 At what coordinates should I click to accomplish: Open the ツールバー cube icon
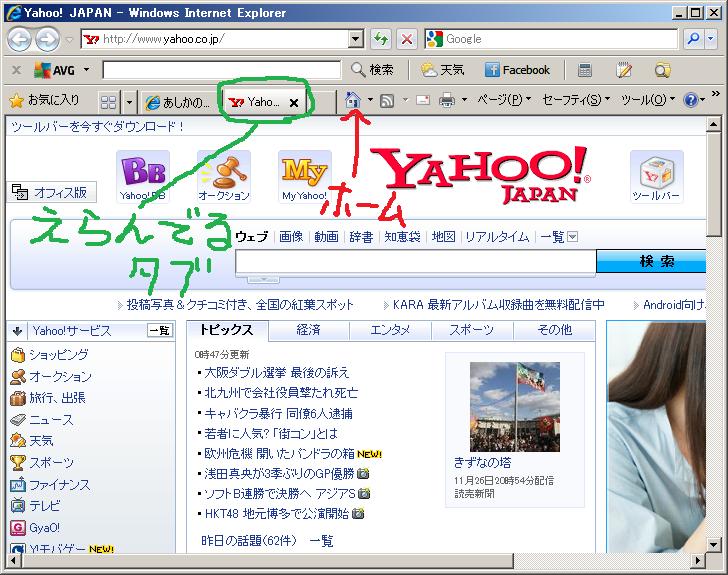(656, 176)
